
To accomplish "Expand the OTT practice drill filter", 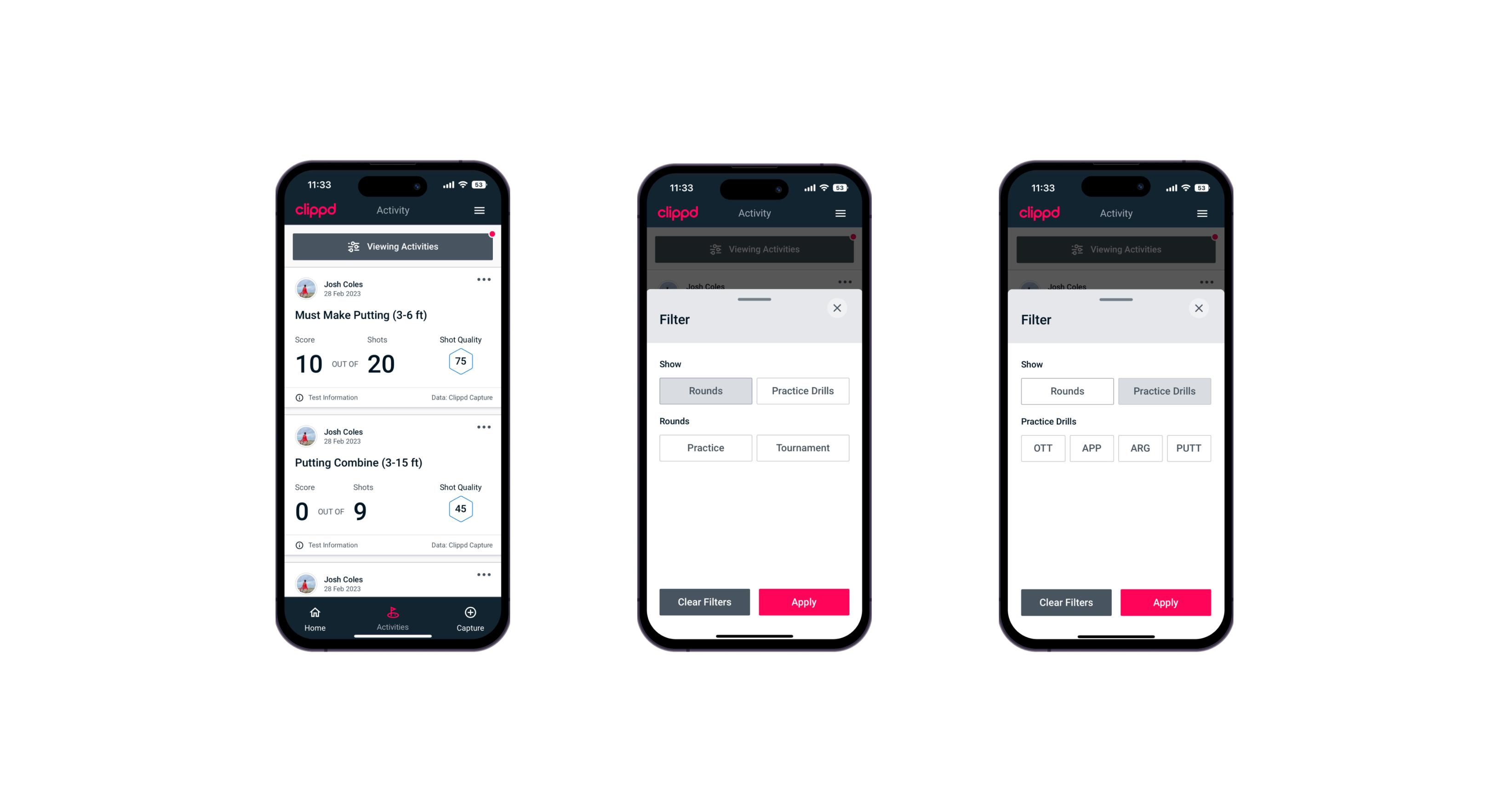I will [x=1041, y=447].
